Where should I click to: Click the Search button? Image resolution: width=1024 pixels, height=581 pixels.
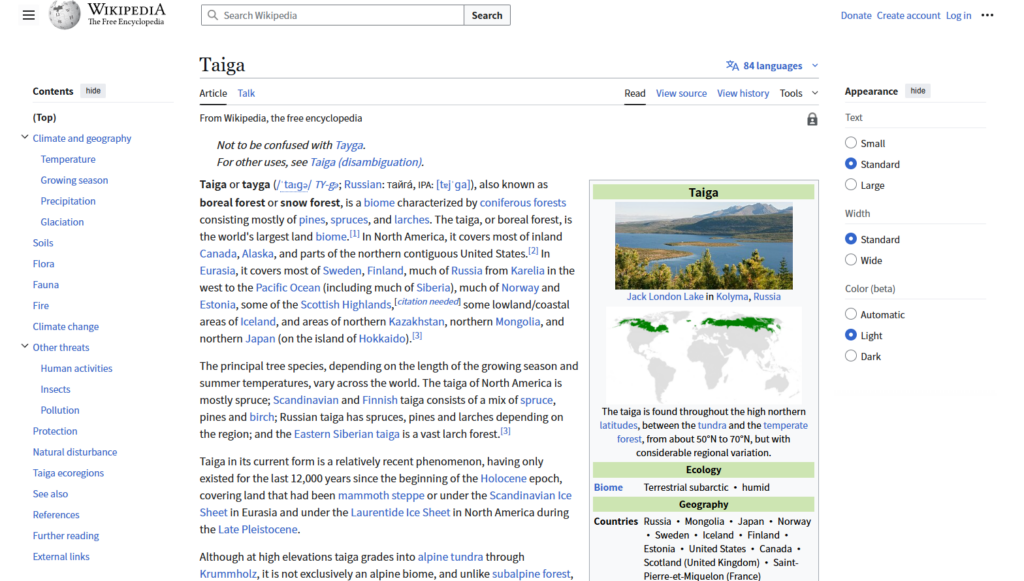point(487,15)
